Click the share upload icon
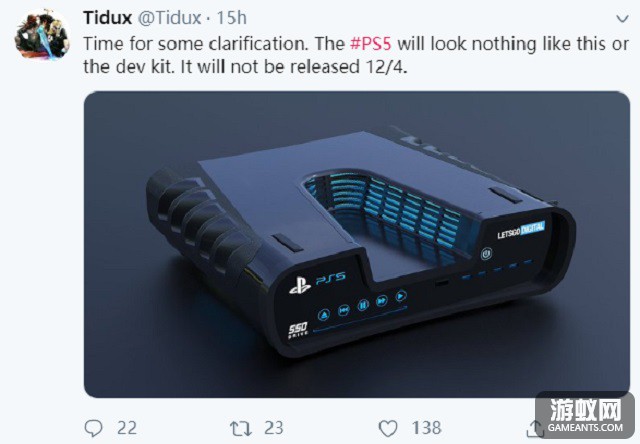640x444 pixels. click(535, 428)
